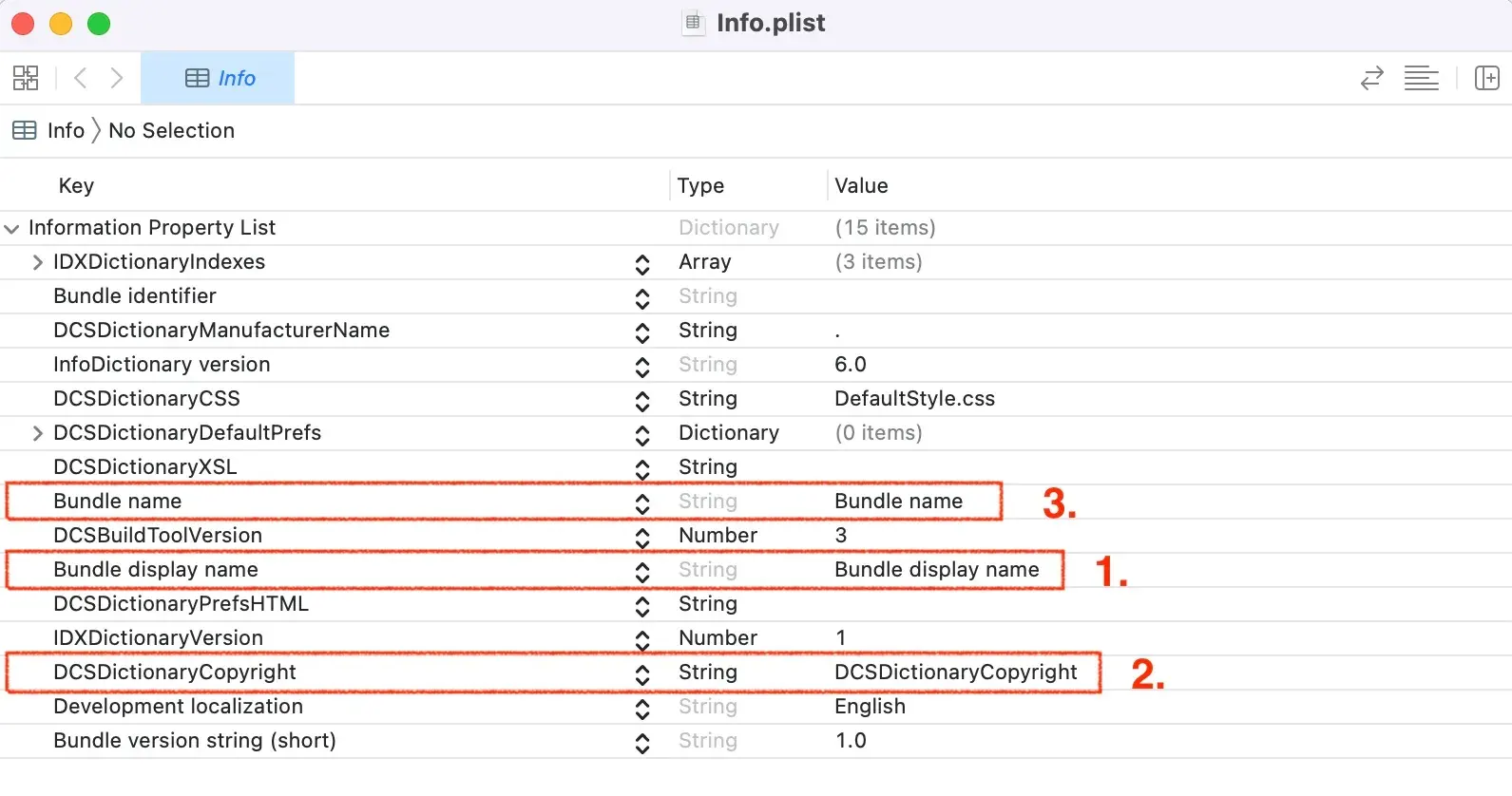Click the Bundle name value cell
The height and width of the screenshot is (796, 1512).
(898, 502)
